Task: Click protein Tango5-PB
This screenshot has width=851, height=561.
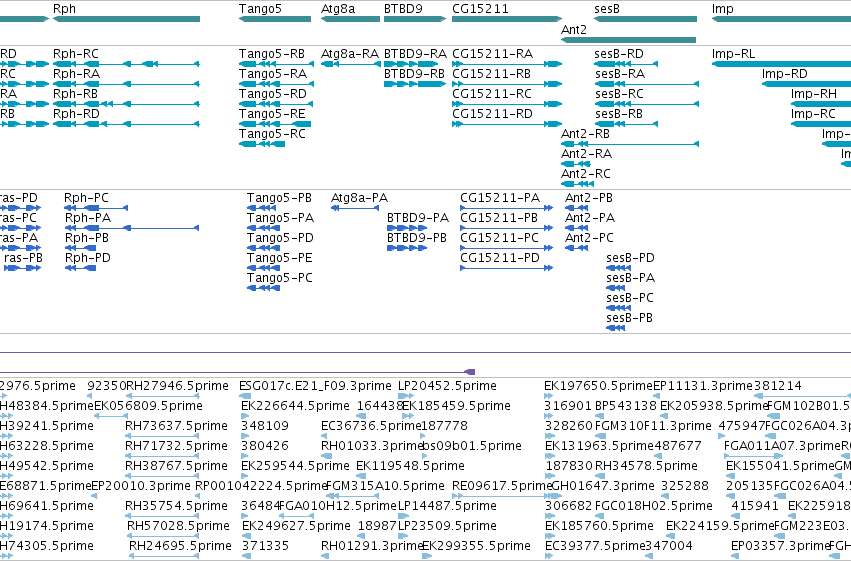Action: (x=262, y=208)
